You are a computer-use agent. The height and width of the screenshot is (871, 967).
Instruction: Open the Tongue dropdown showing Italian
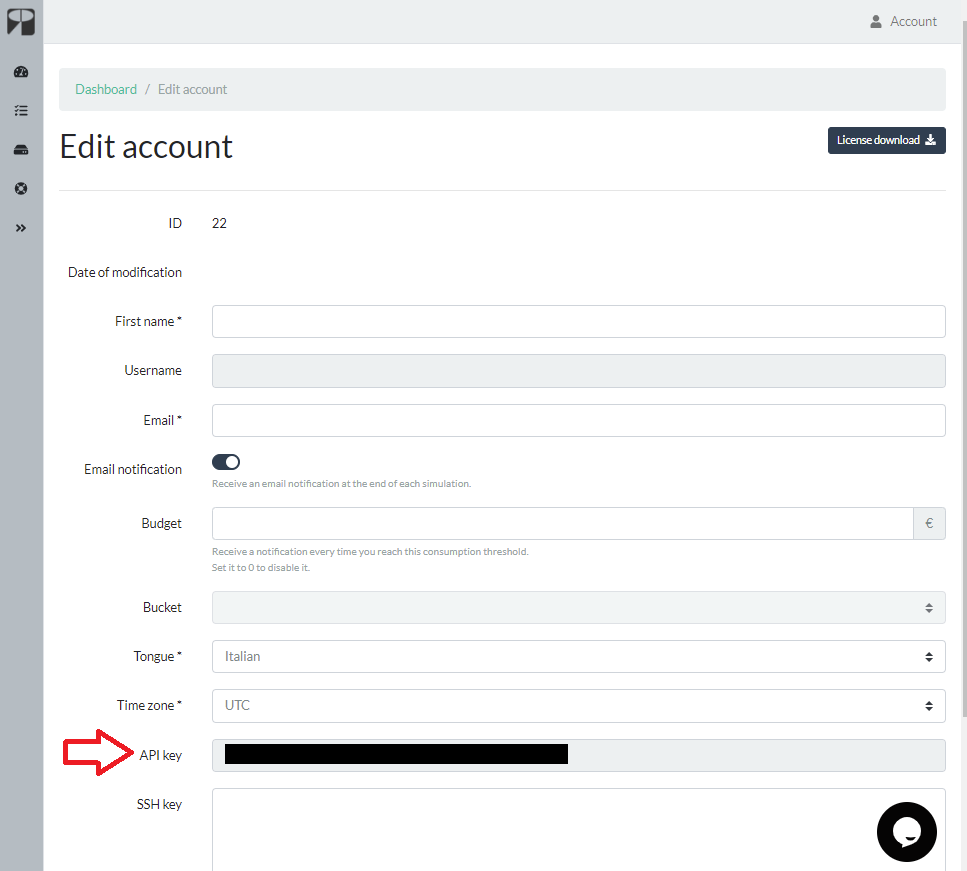coord(578,656)
